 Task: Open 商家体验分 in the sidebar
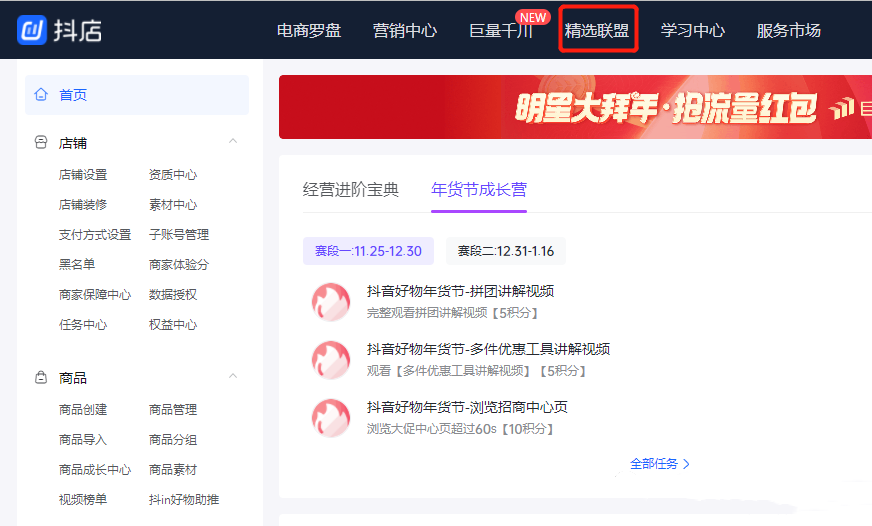point(179,264)
